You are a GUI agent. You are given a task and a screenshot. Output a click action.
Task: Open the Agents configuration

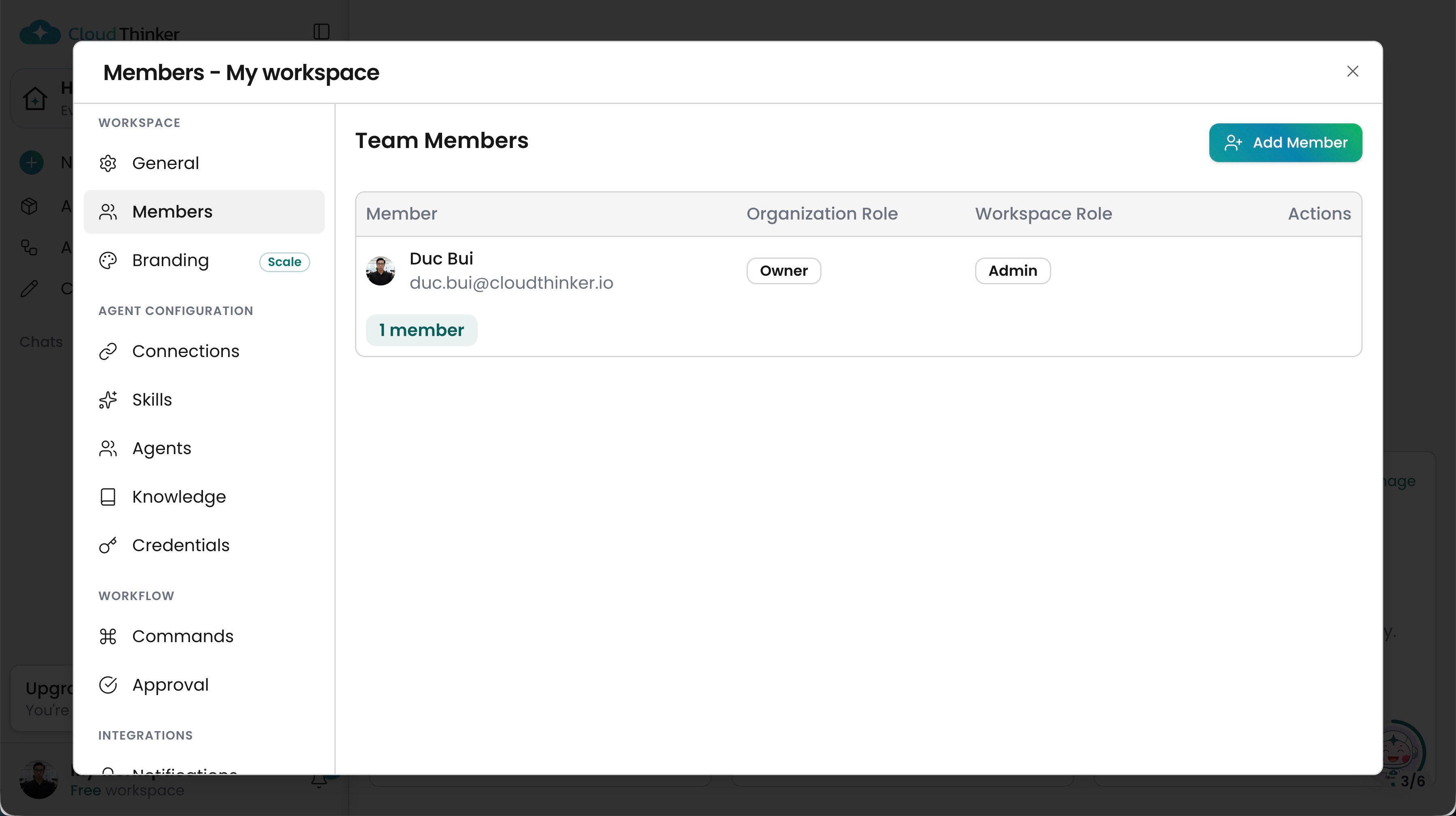(x=204, y=449)
